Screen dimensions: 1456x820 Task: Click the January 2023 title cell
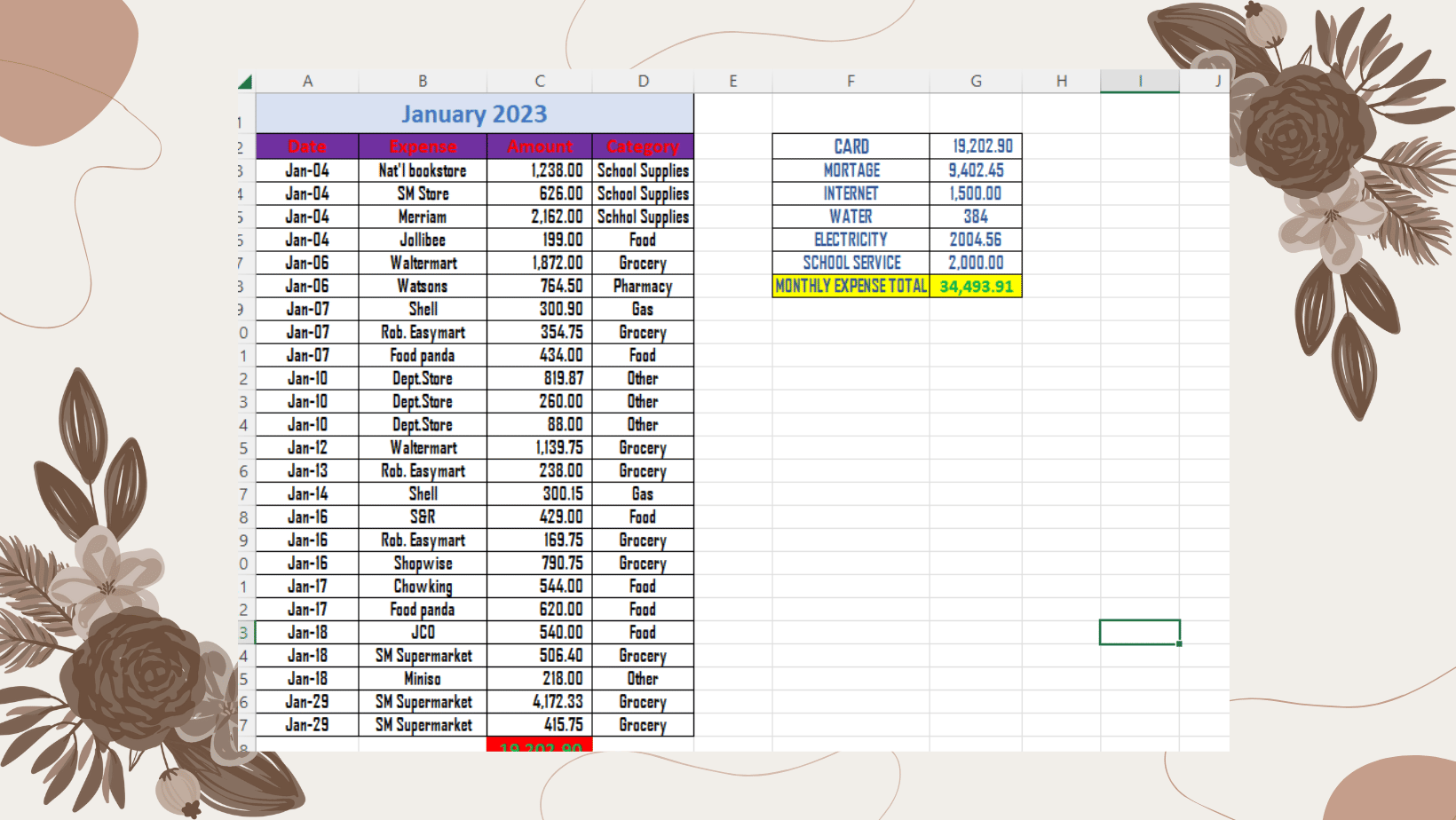pos(475,114)
